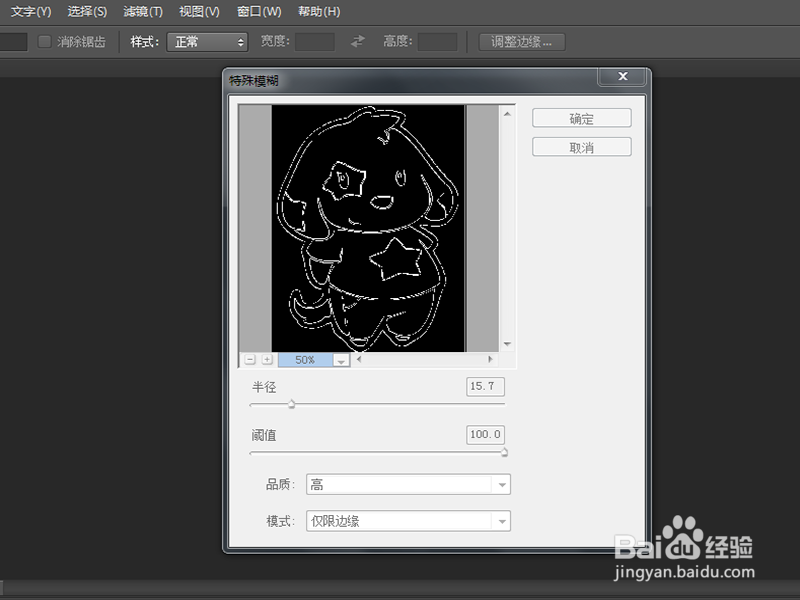Click the cartoon edge preview image

[x=368, y=228]
